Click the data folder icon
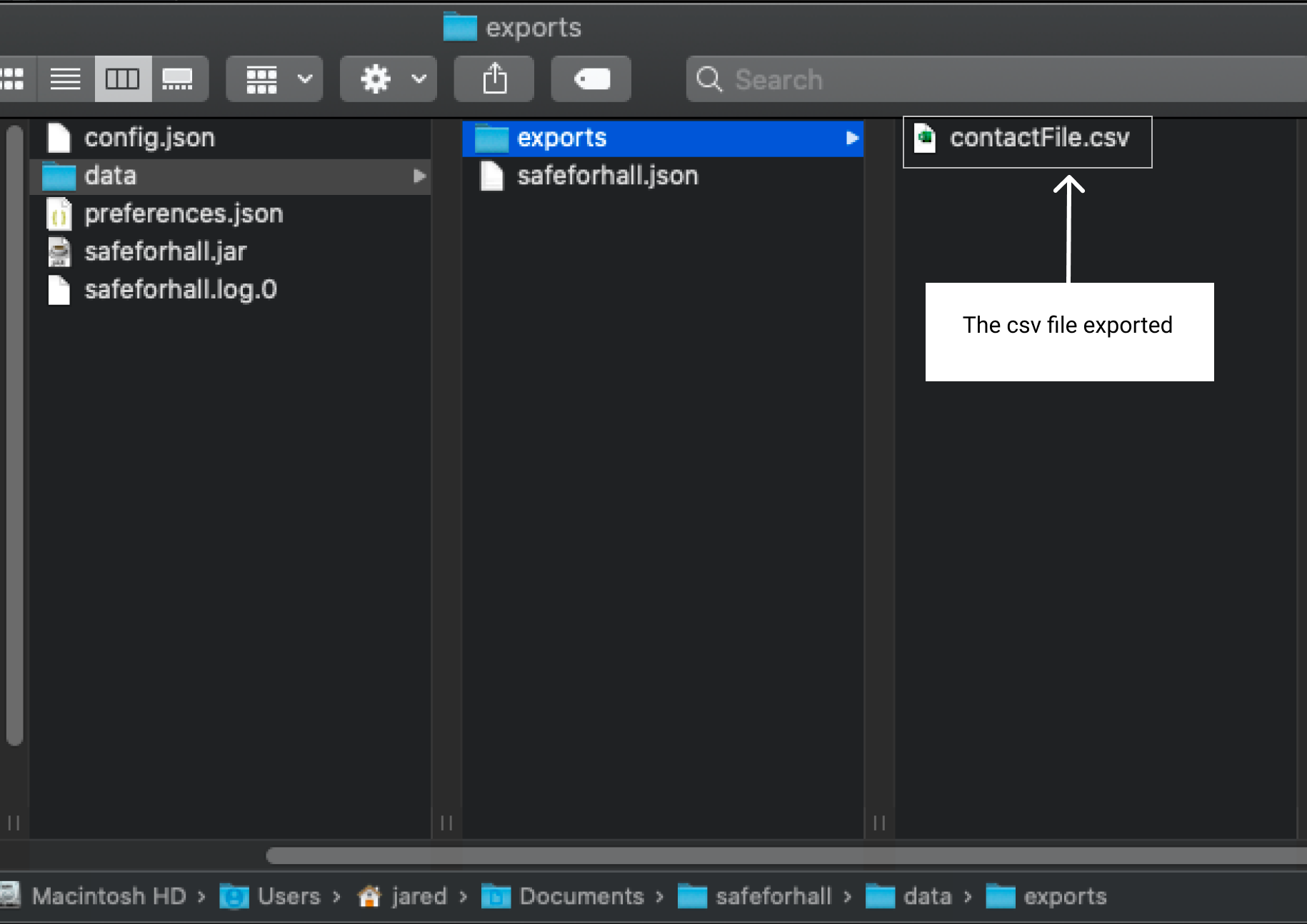This screenshot has width=1307, height=924. pyautogui.click(x=59, y=176)
